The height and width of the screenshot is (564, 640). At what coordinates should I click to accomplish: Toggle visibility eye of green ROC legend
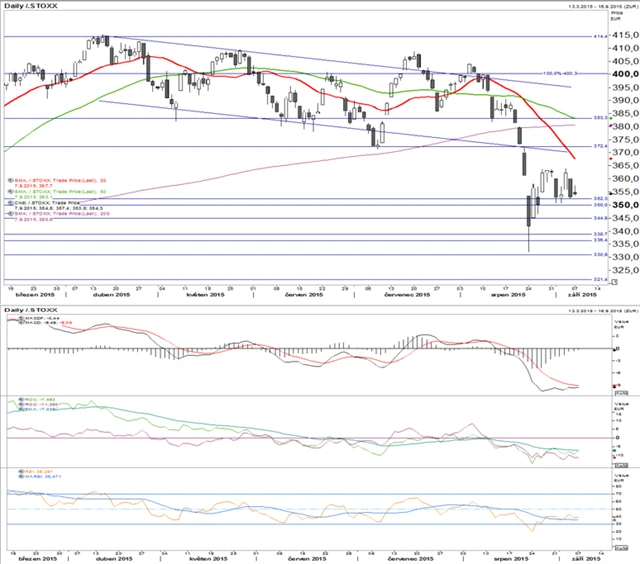point(22,400)
